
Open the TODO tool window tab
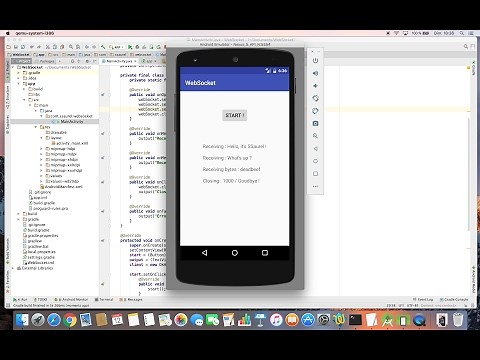click(40, 299)
